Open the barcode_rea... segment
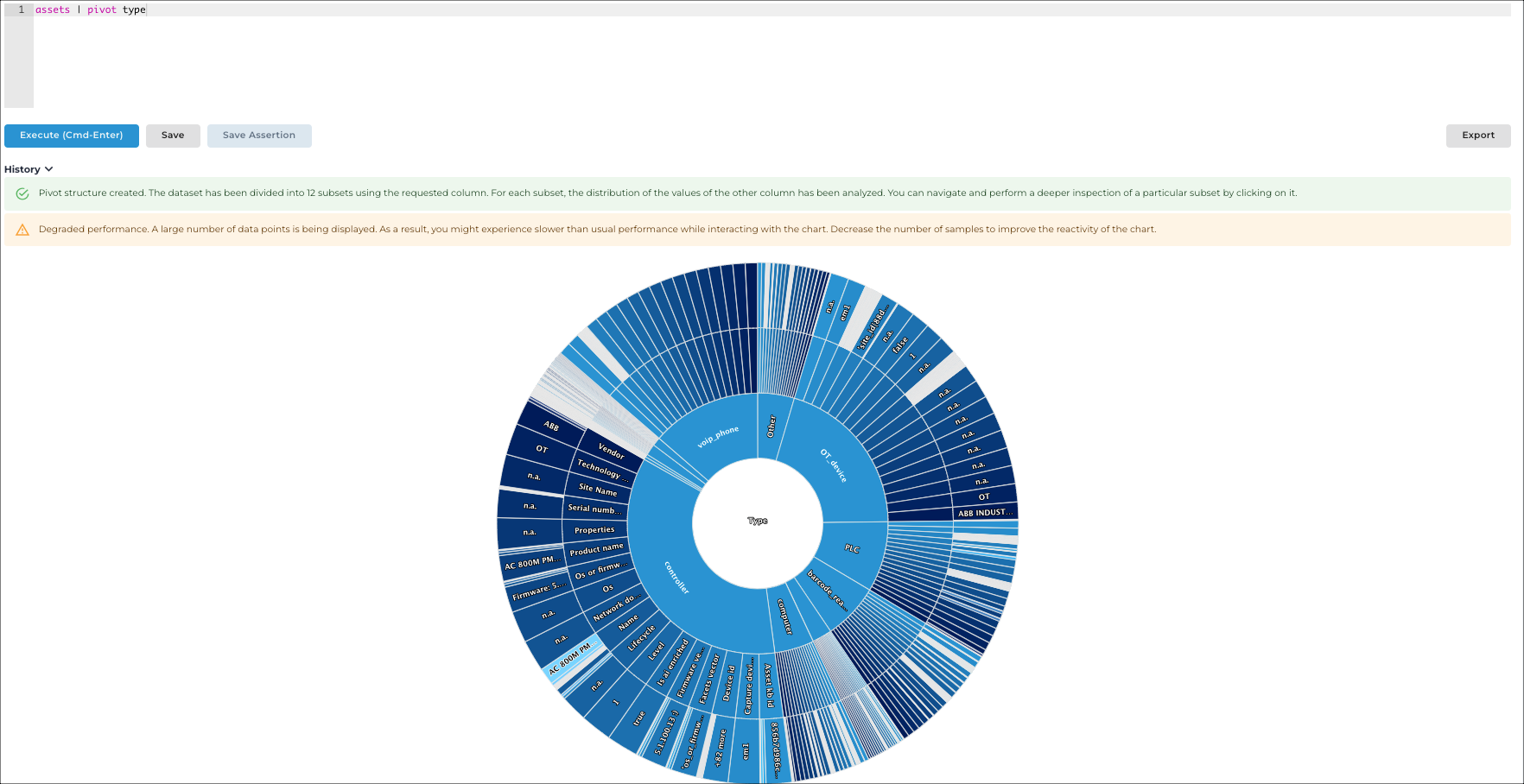The height and width of the screenshot is (784, 1524). click(x=827, y=590)
